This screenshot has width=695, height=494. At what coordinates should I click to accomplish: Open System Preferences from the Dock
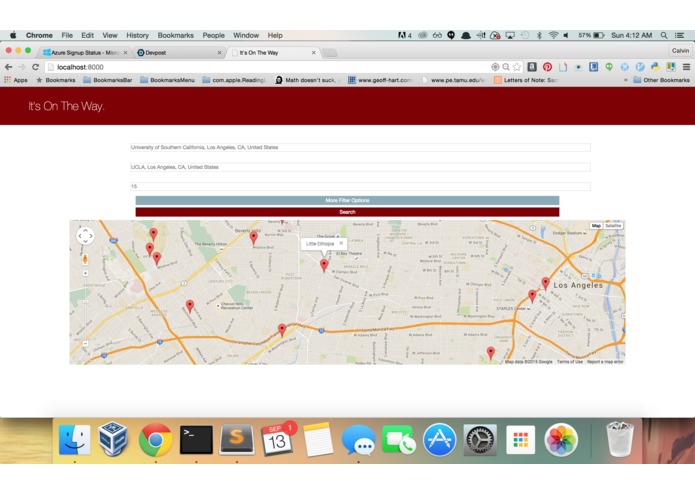click(480, 440)
